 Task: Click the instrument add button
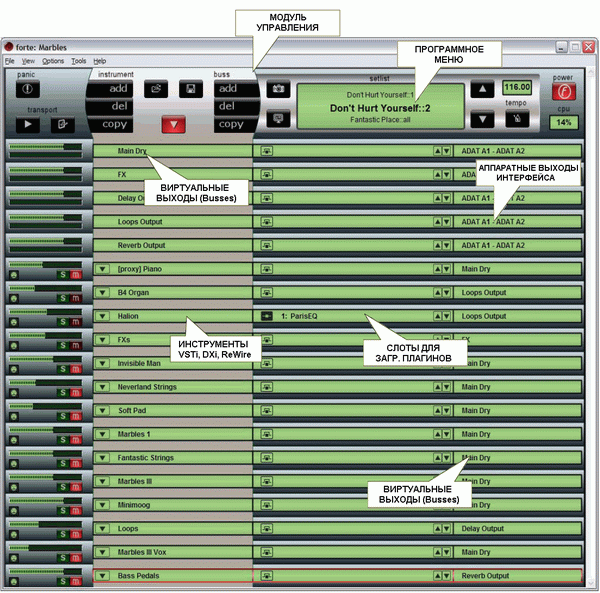point(110,89)
